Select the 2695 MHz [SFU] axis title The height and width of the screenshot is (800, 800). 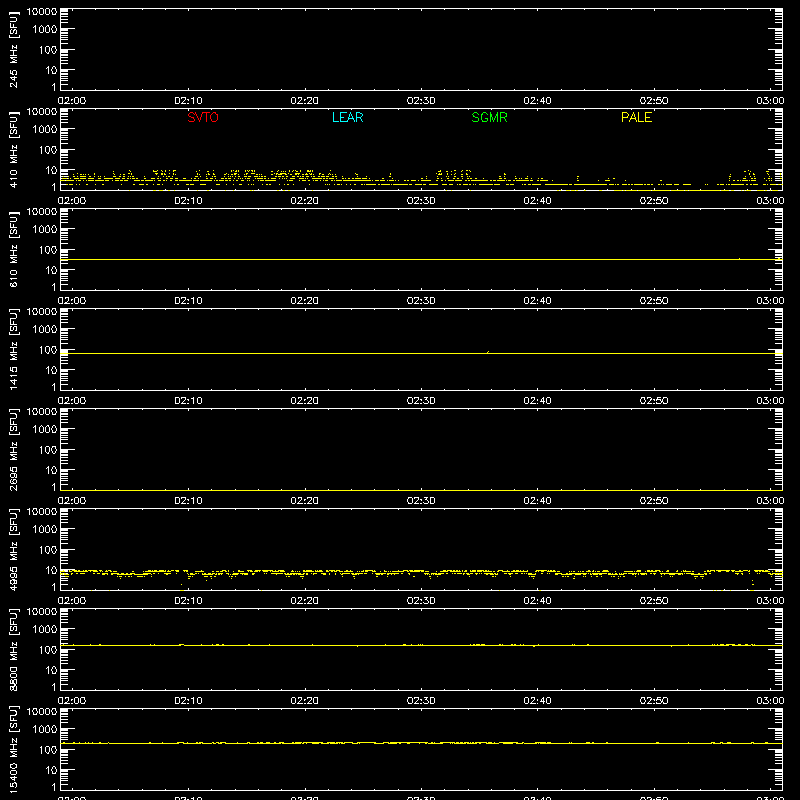[13, 449]
